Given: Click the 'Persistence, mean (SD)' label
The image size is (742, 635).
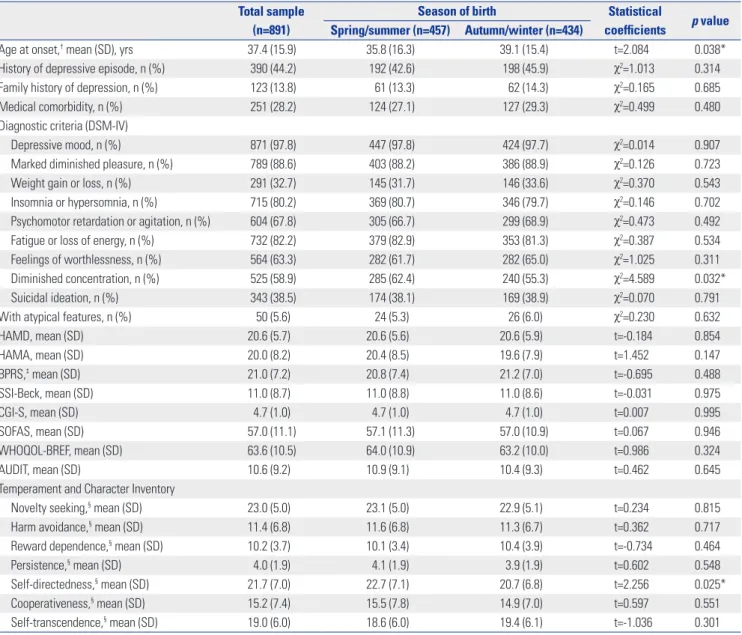Looking at the screenshot, I should pyautogui.click(x=66, y=565).
